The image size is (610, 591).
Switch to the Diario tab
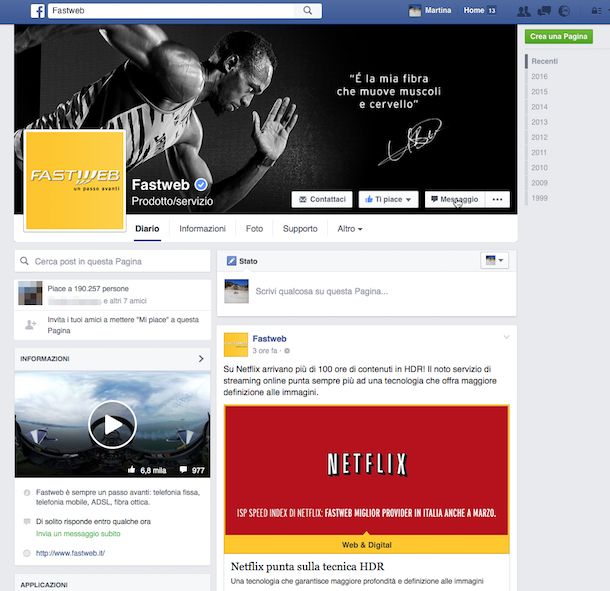tap(147, 229)
